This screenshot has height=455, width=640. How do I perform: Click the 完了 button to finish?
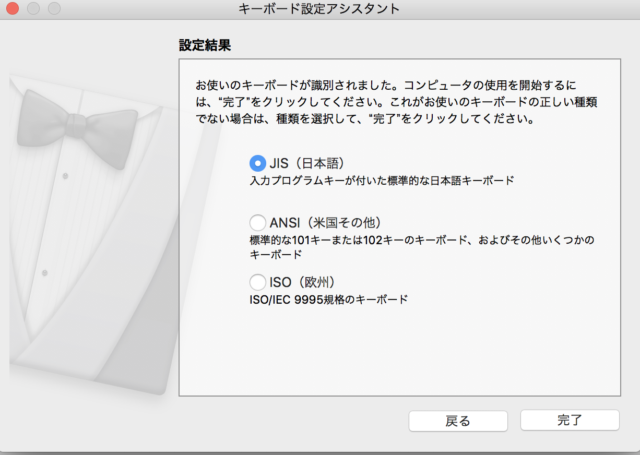569,420
